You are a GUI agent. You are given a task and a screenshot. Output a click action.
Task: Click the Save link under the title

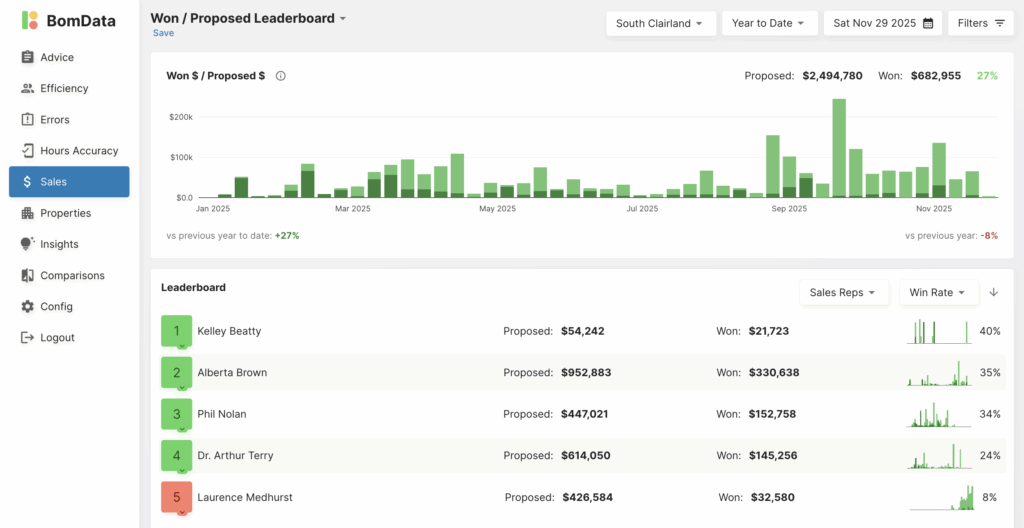163,33
